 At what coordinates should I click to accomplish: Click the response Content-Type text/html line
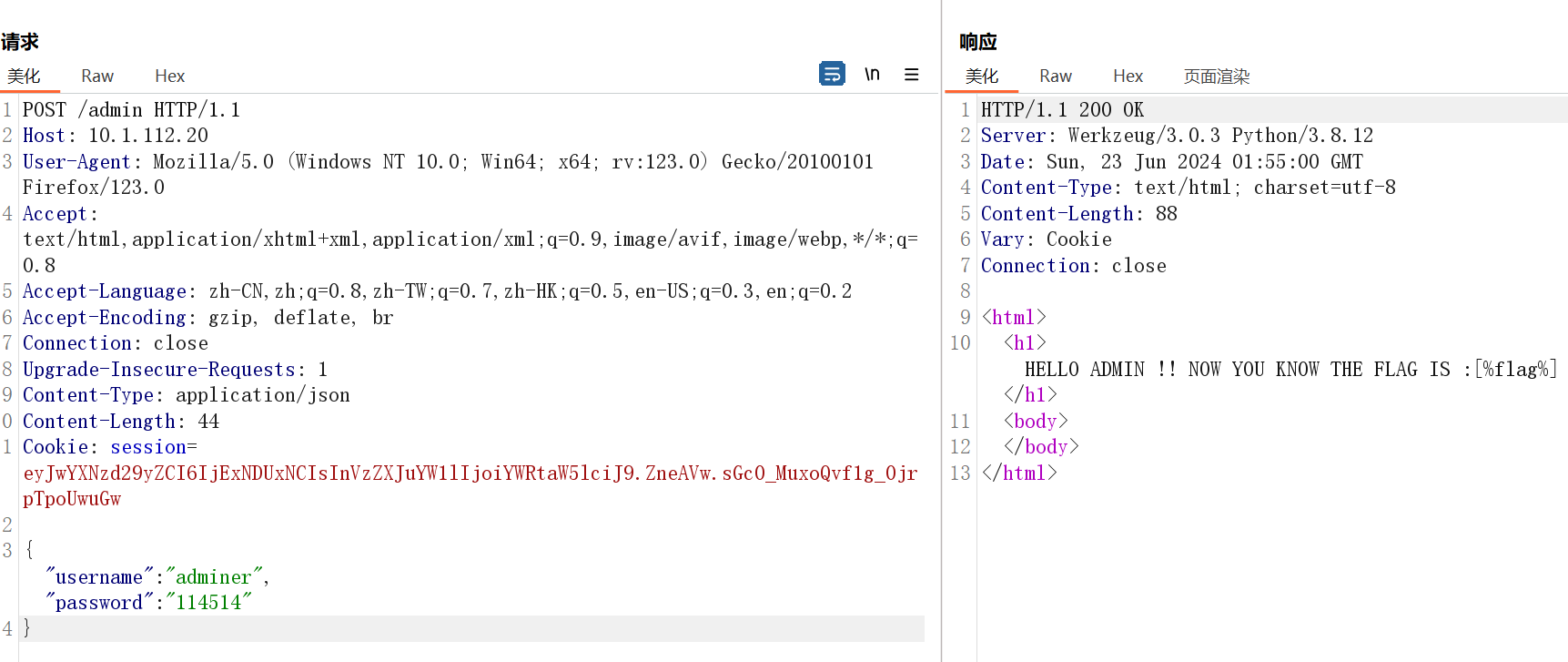point(1189,188)
